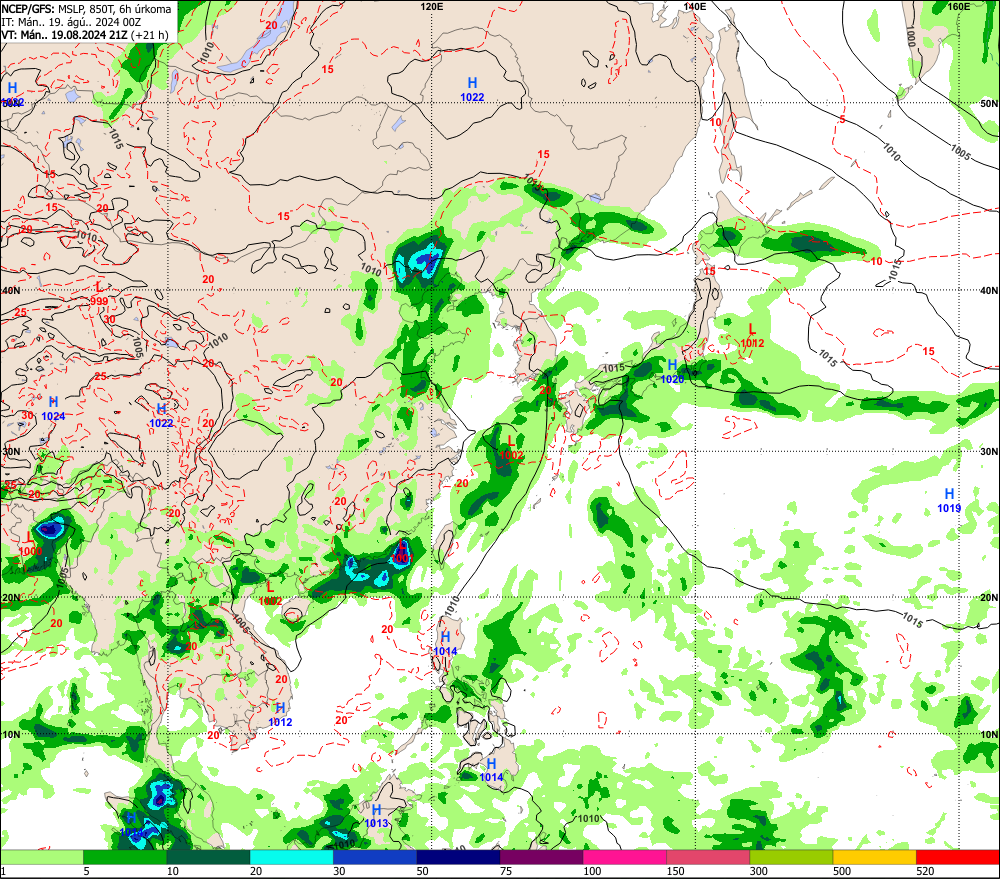Screen dimensions: 1000x879
Task: Click the NCEP/GFS map title text
Action: pyautogui.click(x=86, y=9)
